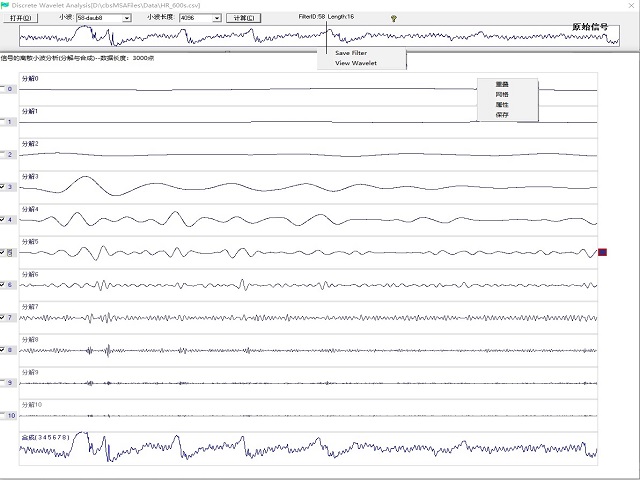This screenshot has height=480, width=640.
Task: Click the 计算(C) calculate button
Action: tap(244, 18)
